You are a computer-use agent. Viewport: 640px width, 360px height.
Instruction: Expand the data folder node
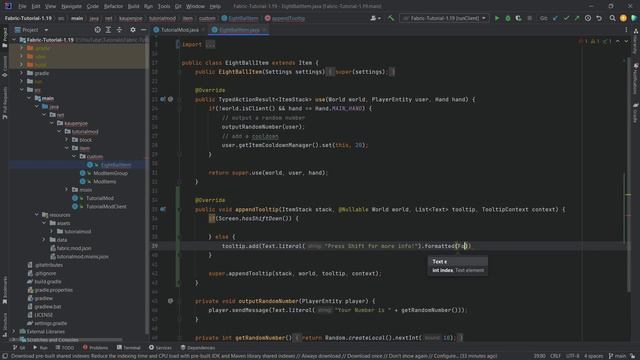click(44, 240)
